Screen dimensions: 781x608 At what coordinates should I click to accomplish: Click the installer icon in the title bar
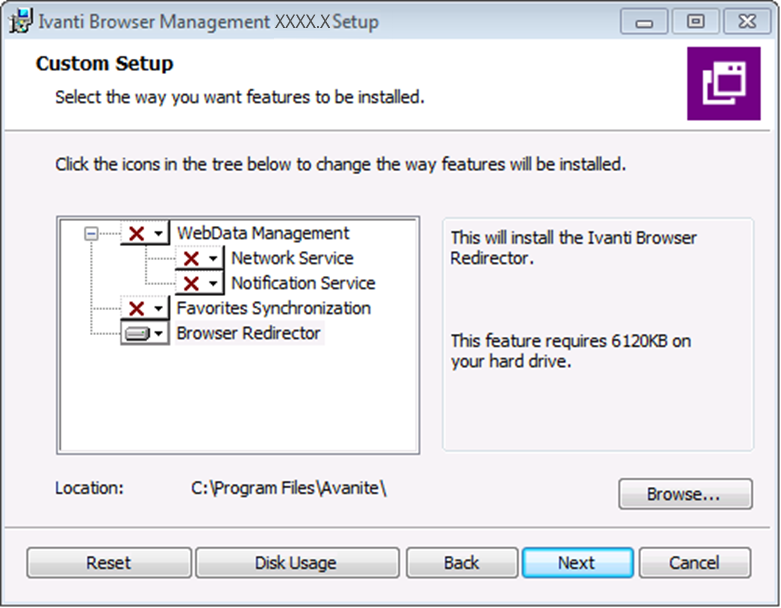[21, 21]
